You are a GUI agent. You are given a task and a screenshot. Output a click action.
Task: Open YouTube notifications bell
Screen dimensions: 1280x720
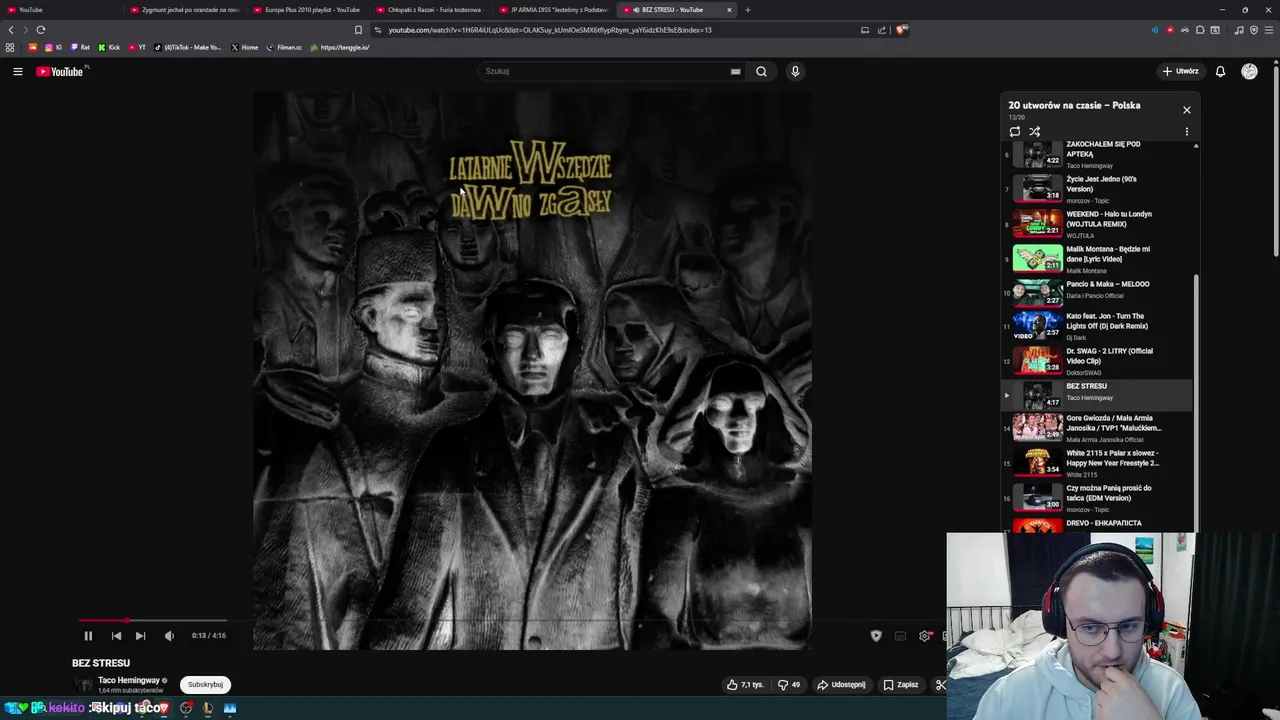(x=1220, y=71)
